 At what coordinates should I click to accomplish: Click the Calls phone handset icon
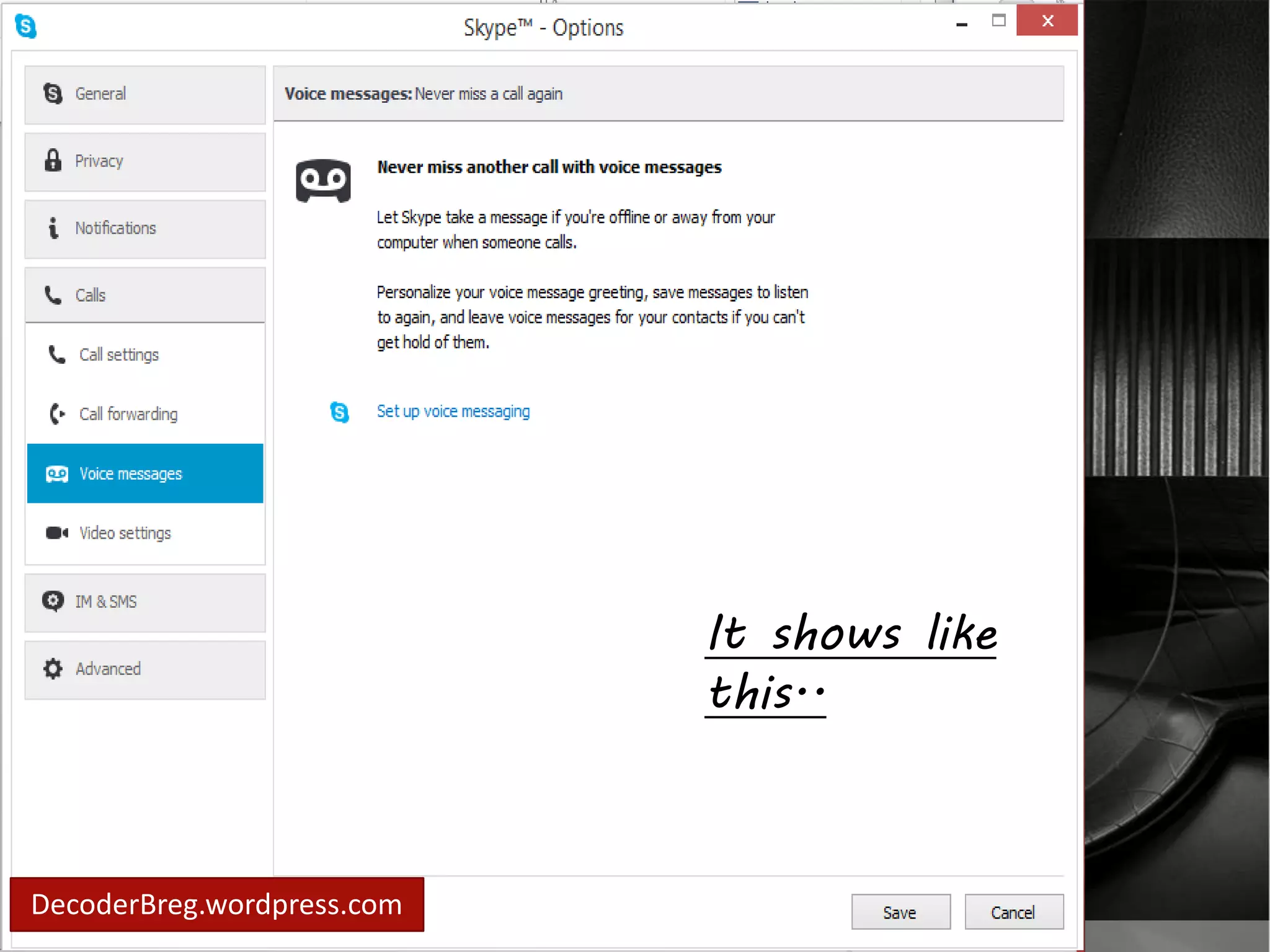pos(53,295)
